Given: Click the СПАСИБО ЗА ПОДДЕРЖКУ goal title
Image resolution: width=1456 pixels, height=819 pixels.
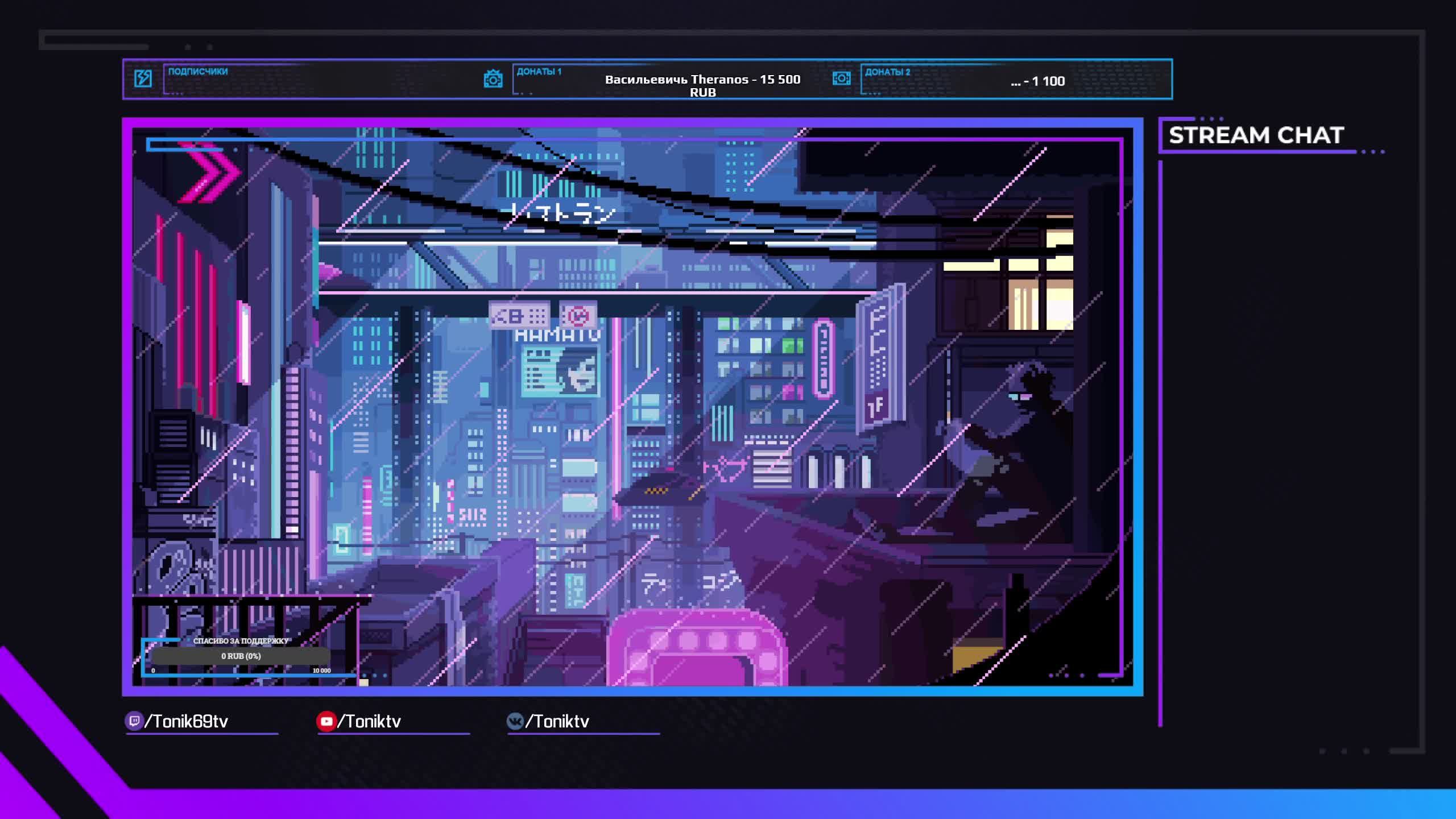Looking at the screenshot, I should coord(241,641).
